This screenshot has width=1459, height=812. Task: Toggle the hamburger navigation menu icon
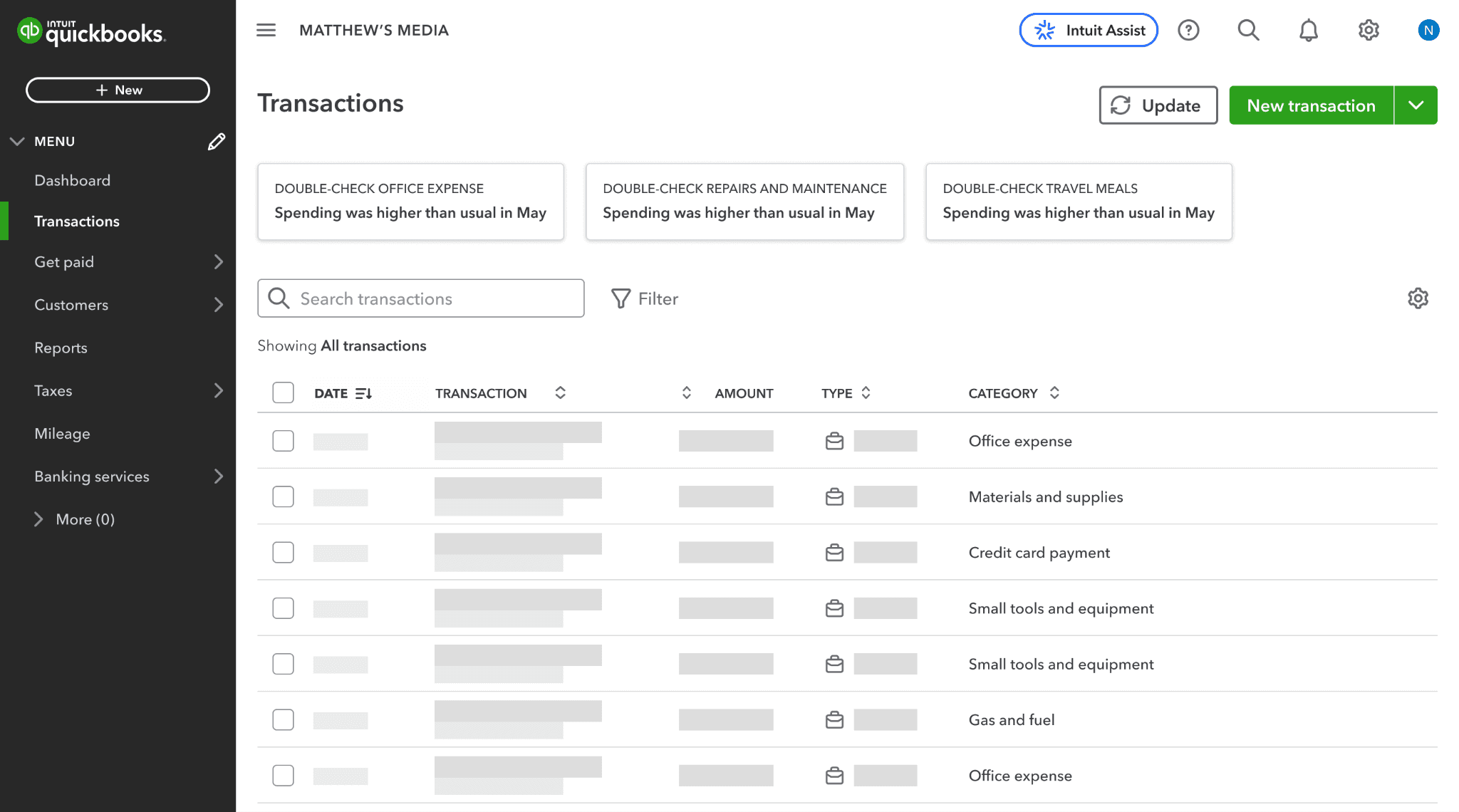point(266,30)
